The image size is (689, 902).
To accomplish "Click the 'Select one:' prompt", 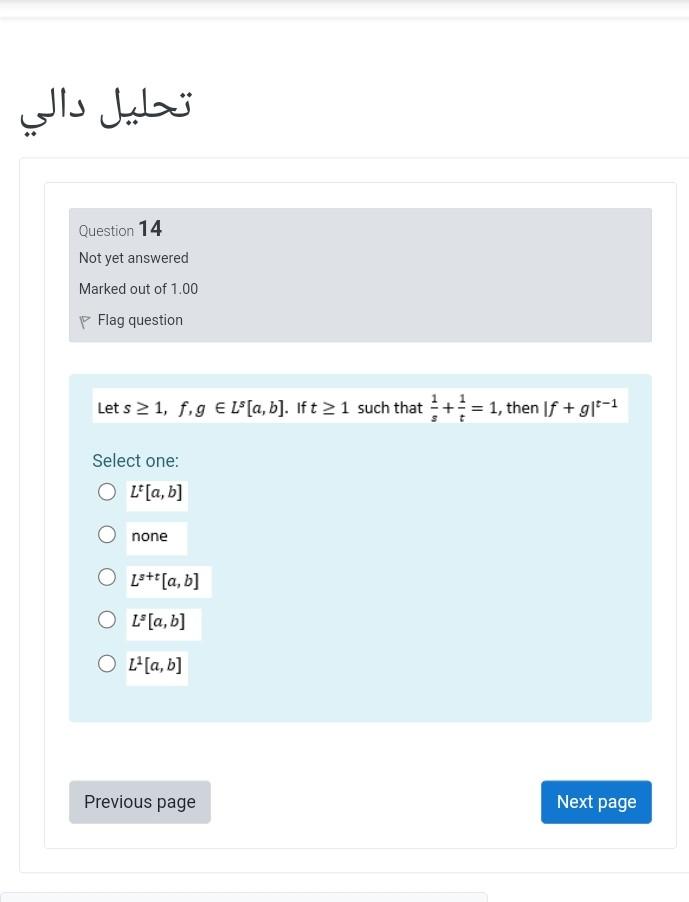I will pos(135,461).
